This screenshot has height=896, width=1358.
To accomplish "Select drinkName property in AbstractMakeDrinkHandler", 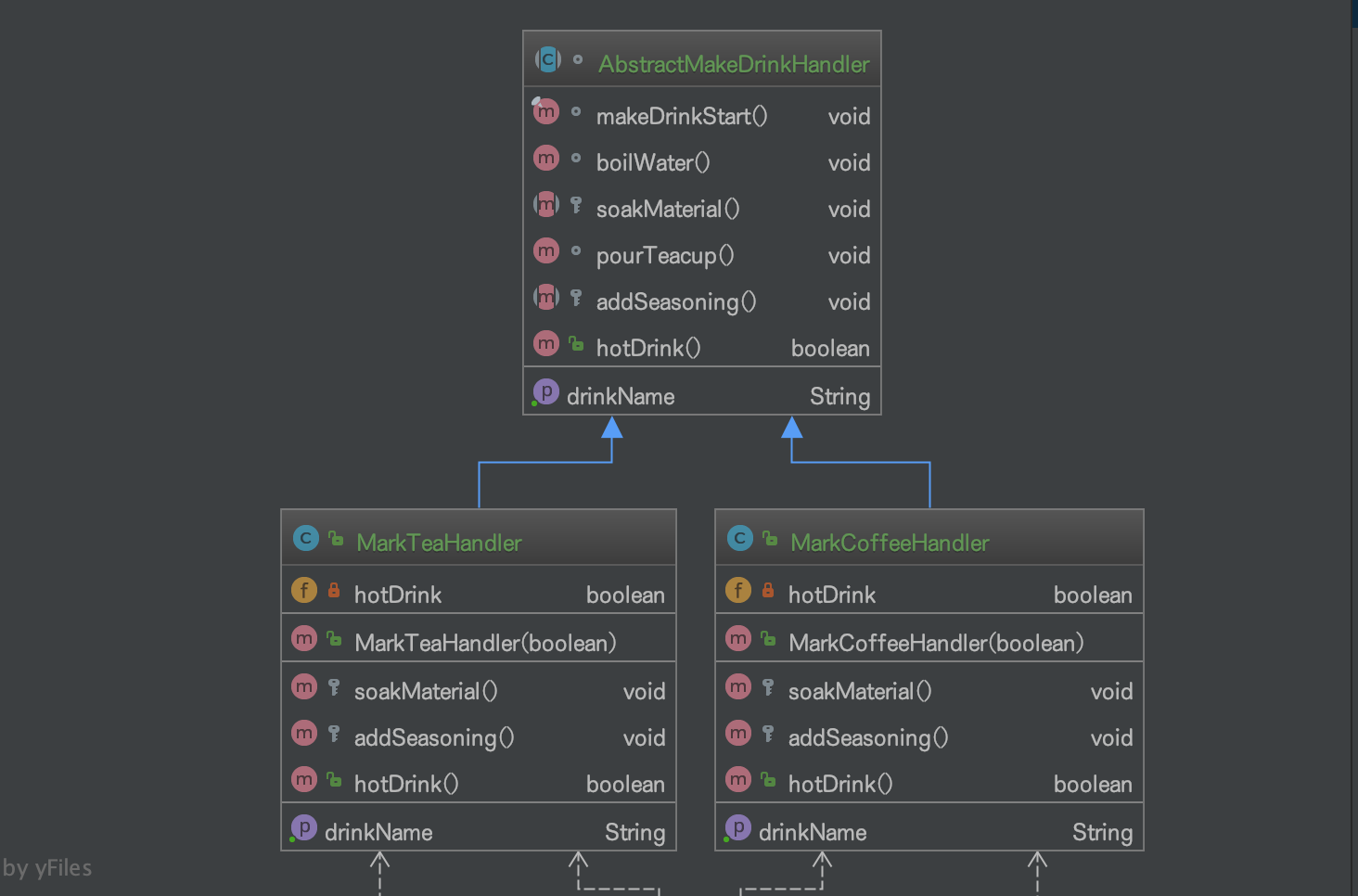I will [621, 396].
